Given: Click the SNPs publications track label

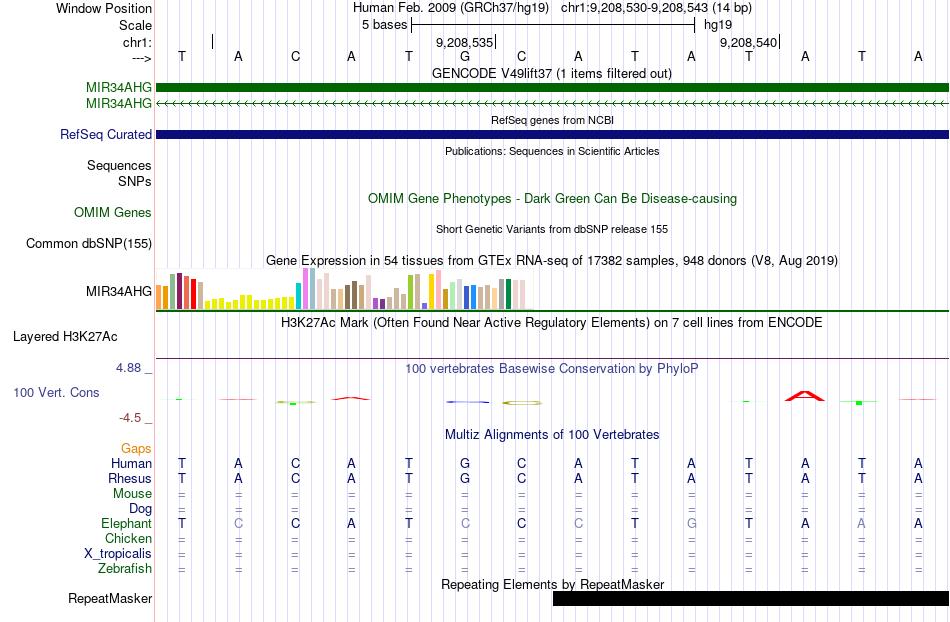Looking at the screenshot, I should pos(135,181).
